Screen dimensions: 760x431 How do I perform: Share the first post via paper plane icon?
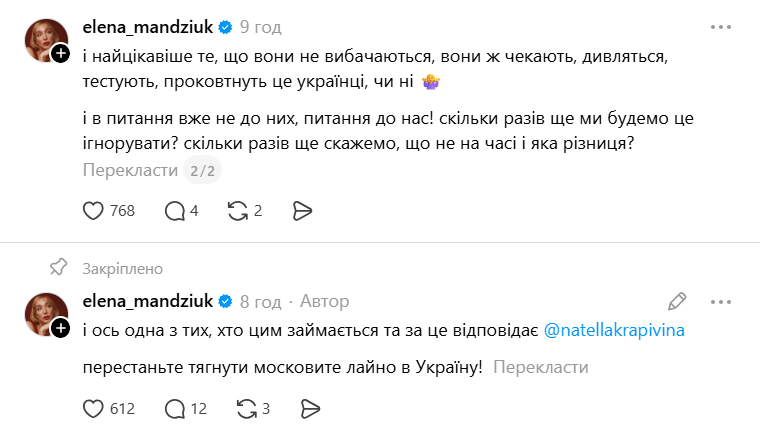tap(303, 211)
